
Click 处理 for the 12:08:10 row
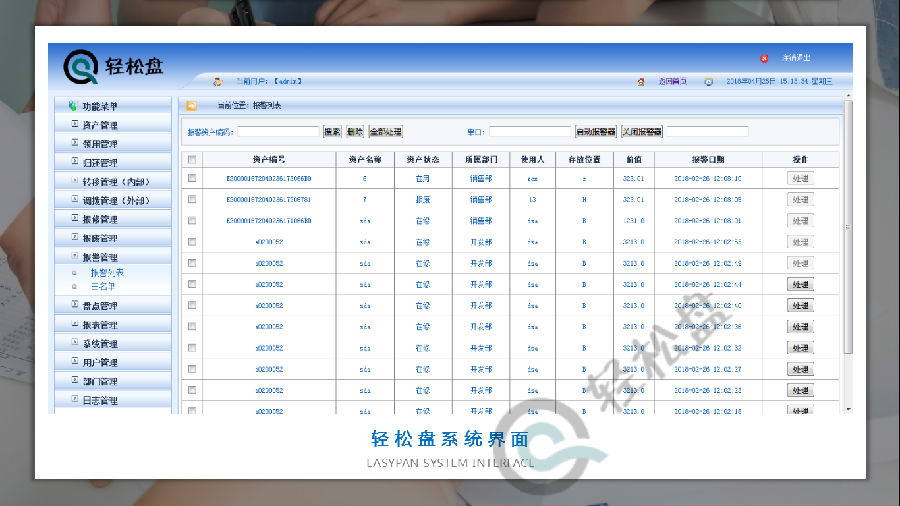point(800,178)
